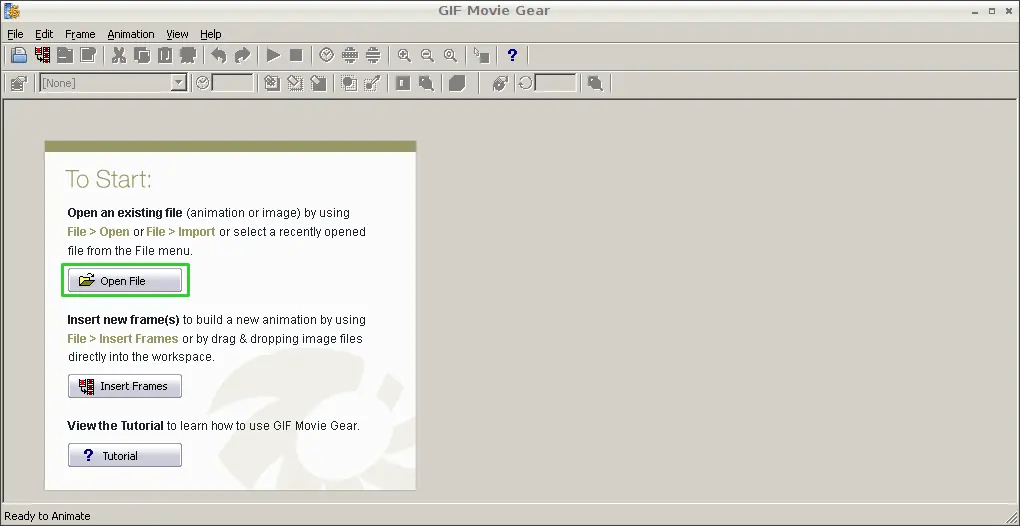Click the eraser-over-dotted-frame icon in second toolbar
This screenshot has width=1020, height=526.
click(295, 83)
